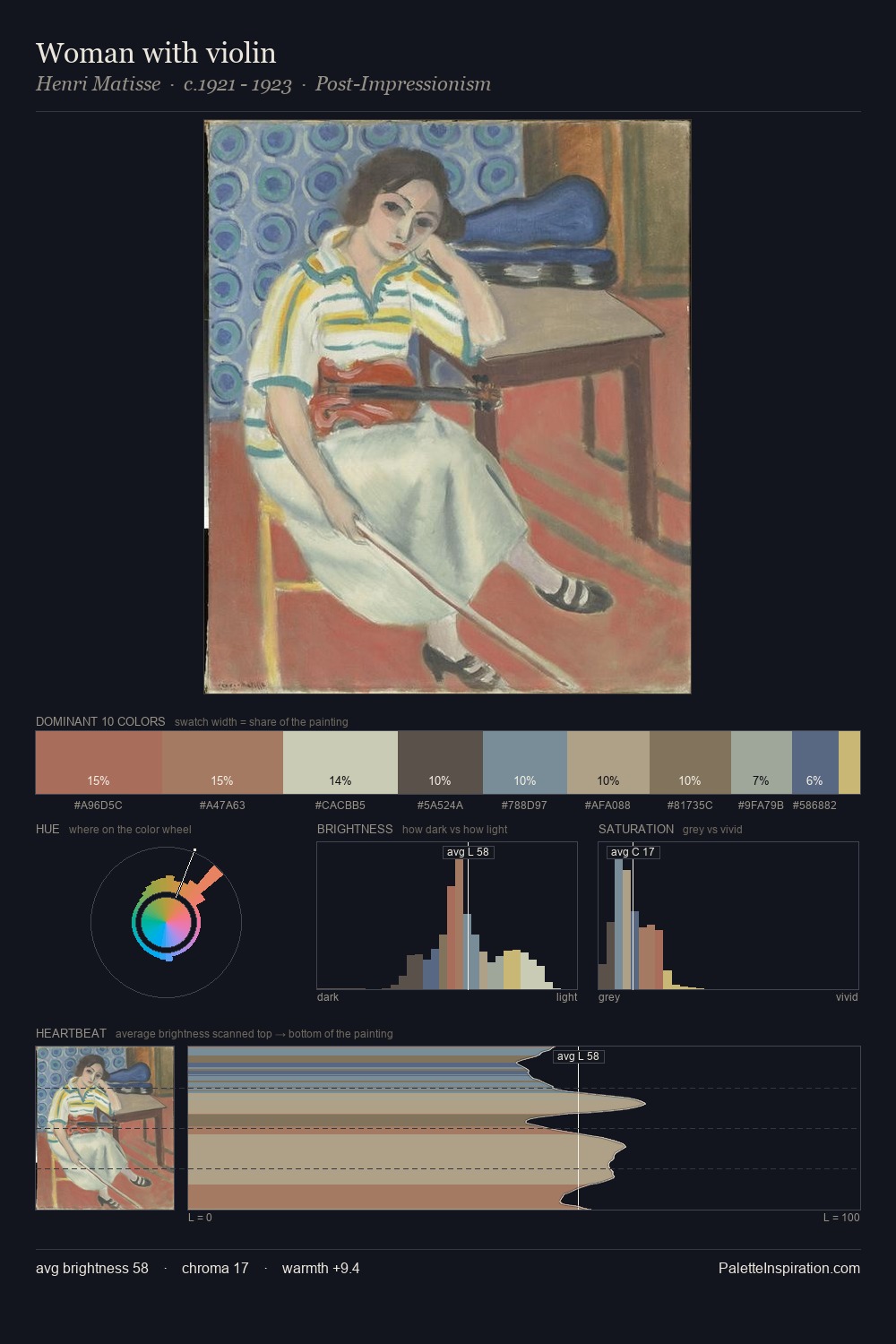Viewport: 896px width, 1344px height.
Task: Select the #A47A63 brown swatch
Action: (x=222, y=762)
